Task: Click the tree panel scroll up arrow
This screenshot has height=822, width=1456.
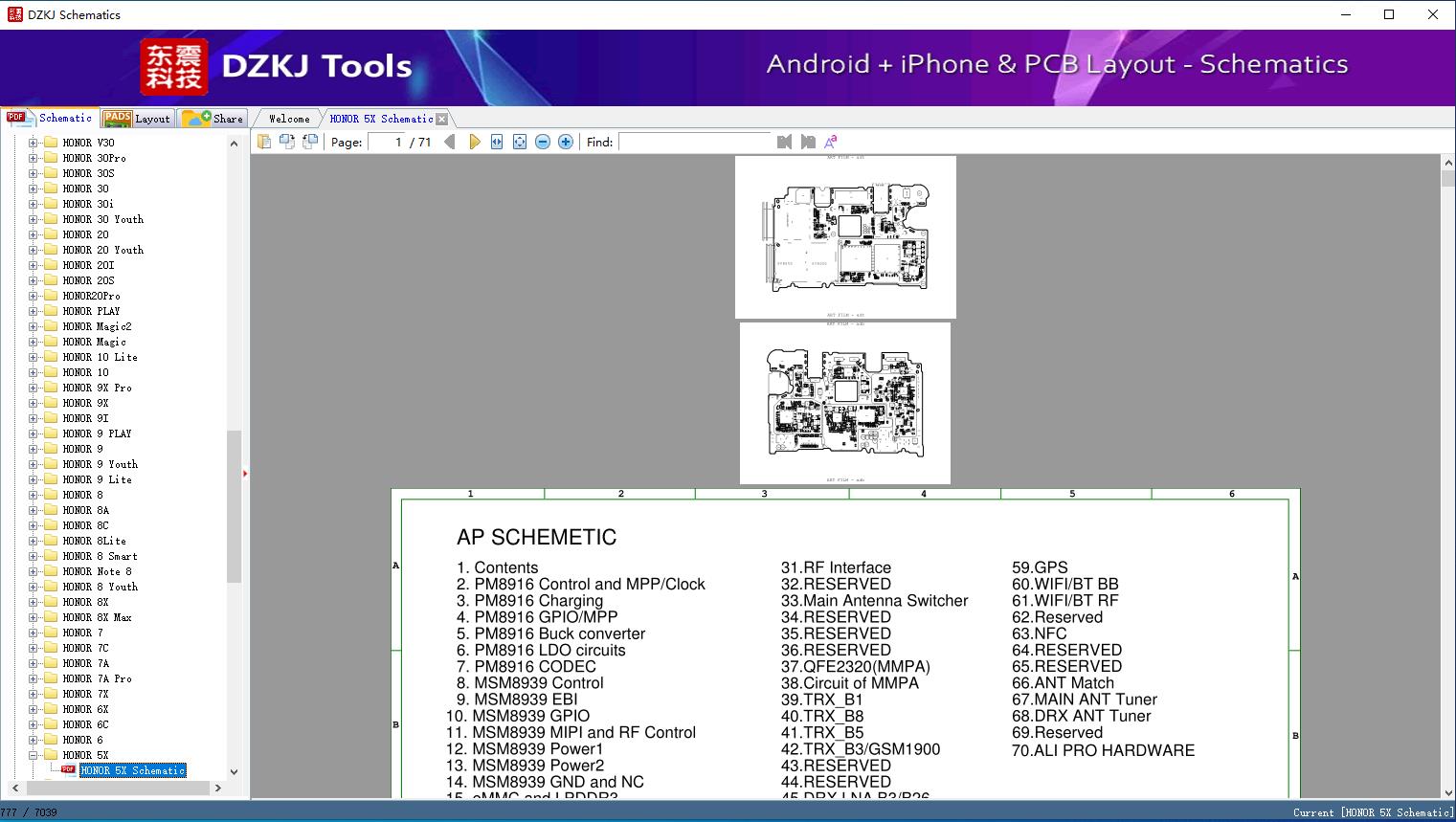Action: [234, 144]
